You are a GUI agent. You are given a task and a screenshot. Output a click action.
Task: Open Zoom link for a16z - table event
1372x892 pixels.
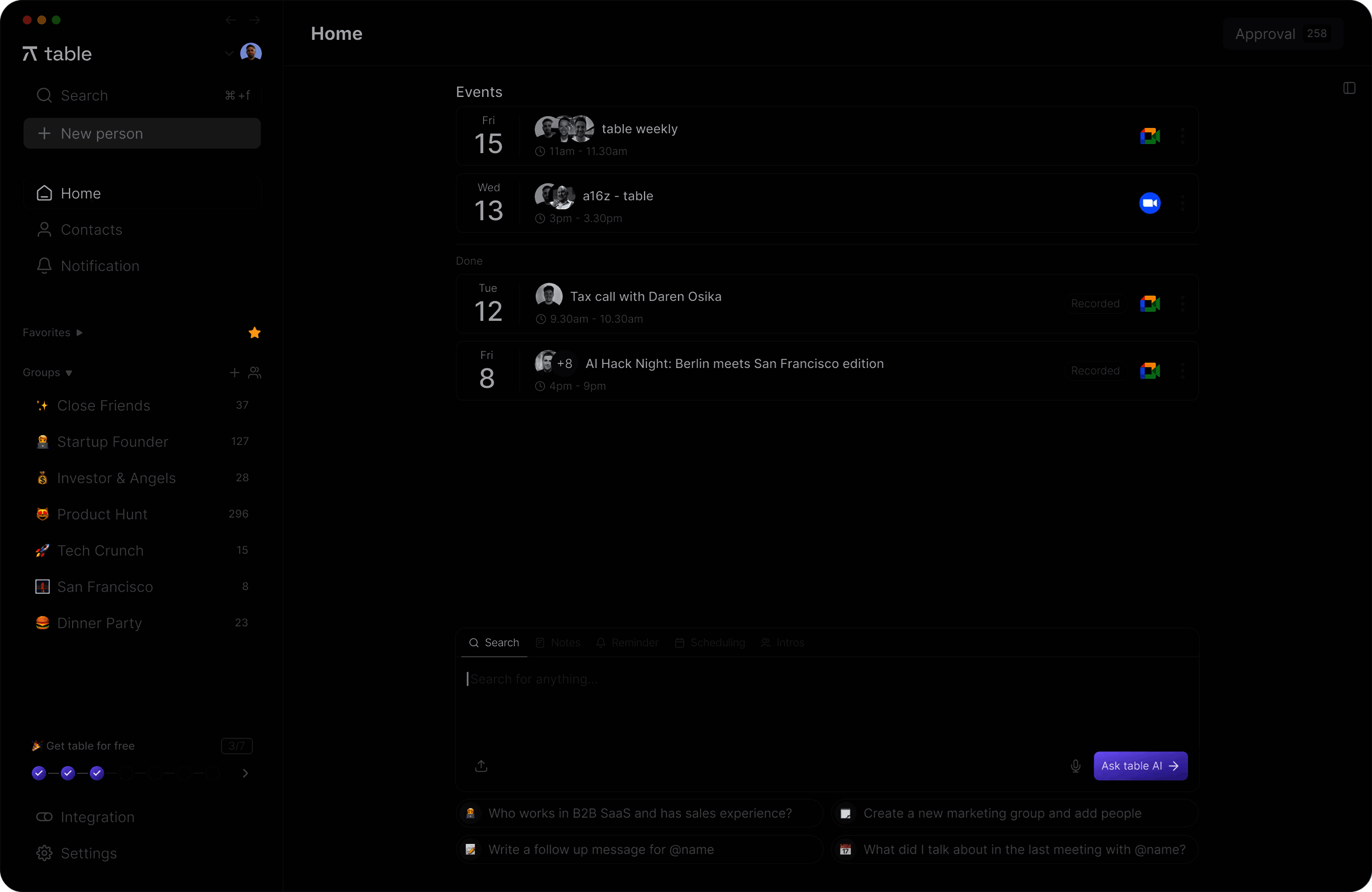[x=1149, y=203]
